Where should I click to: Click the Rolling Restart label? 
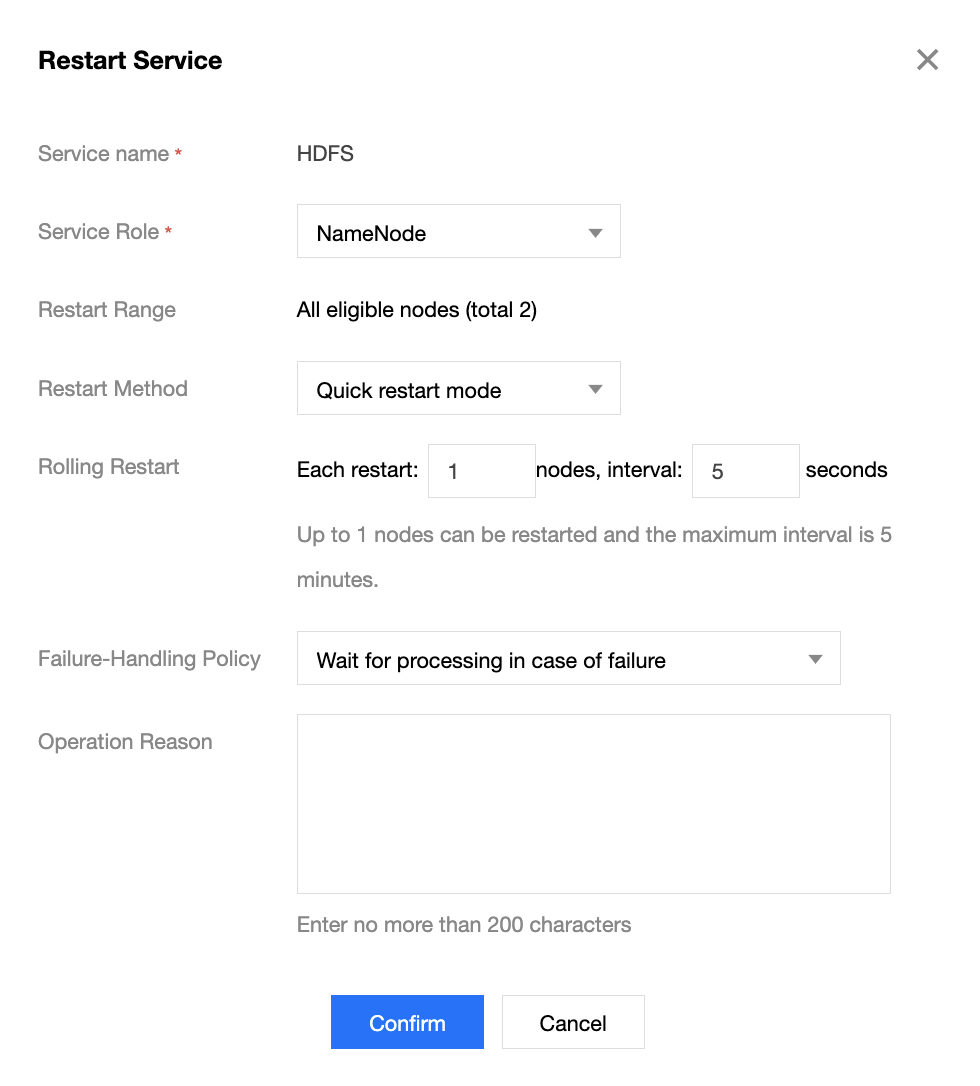pyautogui.click(x=109, y=467)
